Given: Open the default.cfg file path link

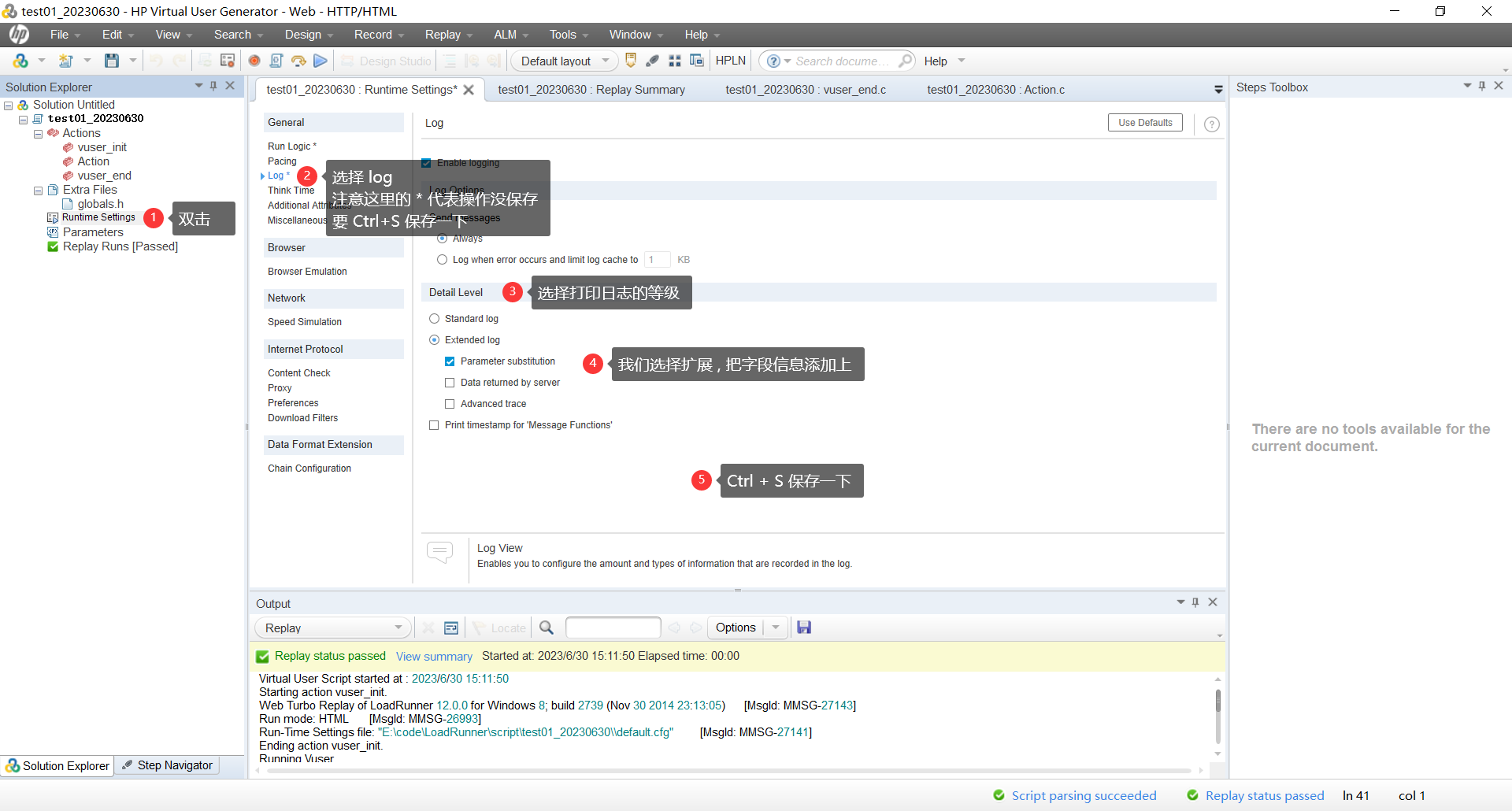Looking at the screenshot, I should point(526,732).
